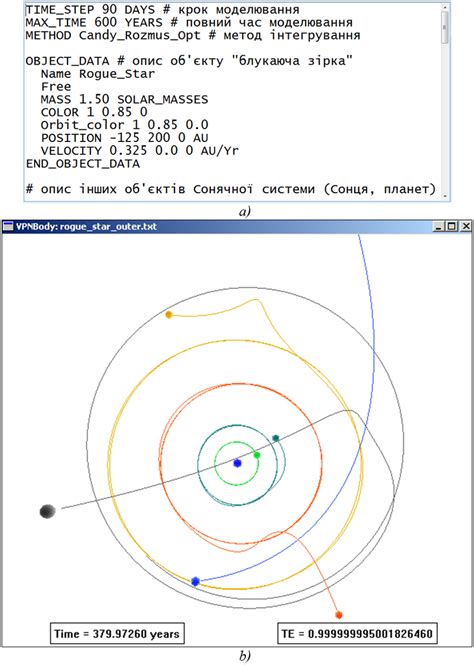This screenshot has width=474, height=665.
Task: Click the text editor scrollbar thumb
Action: click(x=445, y=27)
